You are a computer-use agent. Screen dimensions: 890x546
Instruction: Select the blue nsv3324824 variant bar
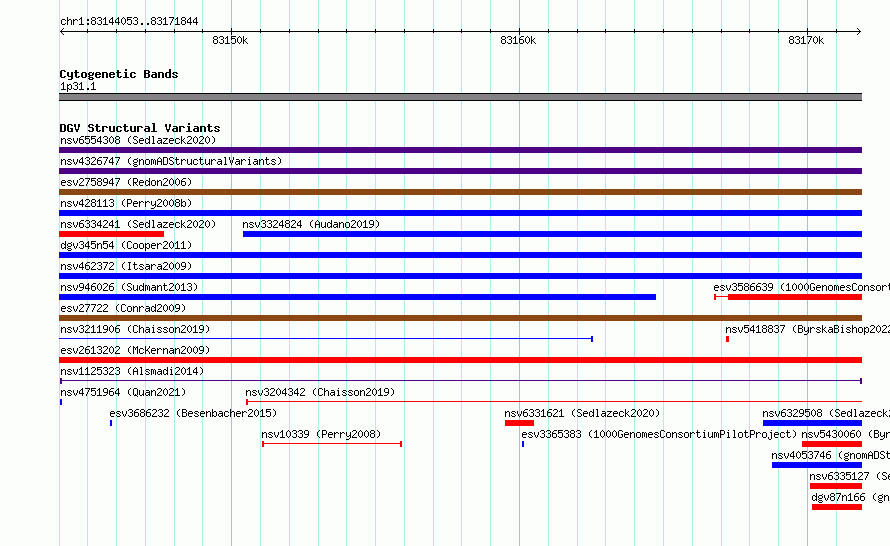pos(552,234)
